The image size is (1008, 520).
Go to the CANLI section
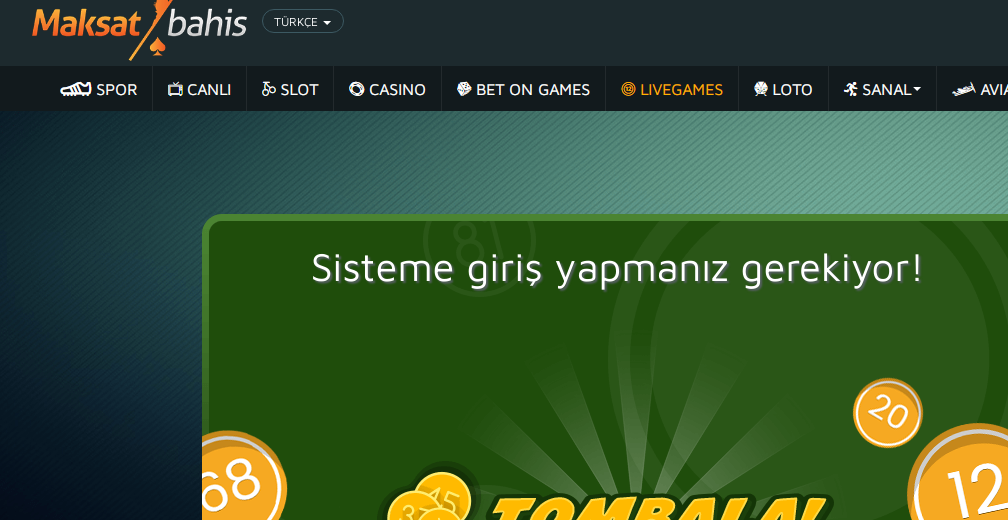click(x=199, y=89)
